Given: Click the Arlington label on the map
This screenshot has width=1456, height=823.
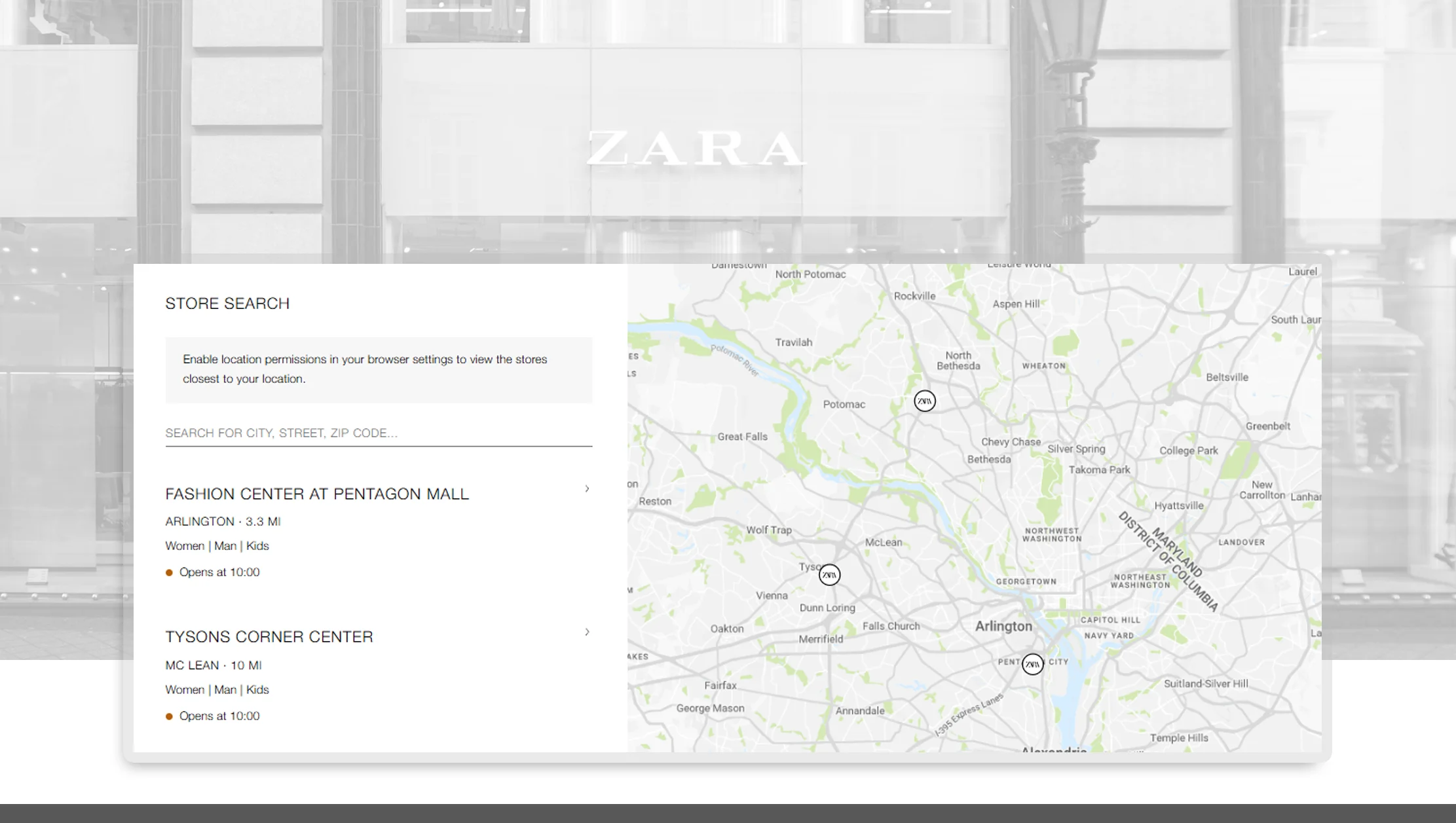Looking at the screenshot, I should pyautogui.click(x=1003, y=626).
